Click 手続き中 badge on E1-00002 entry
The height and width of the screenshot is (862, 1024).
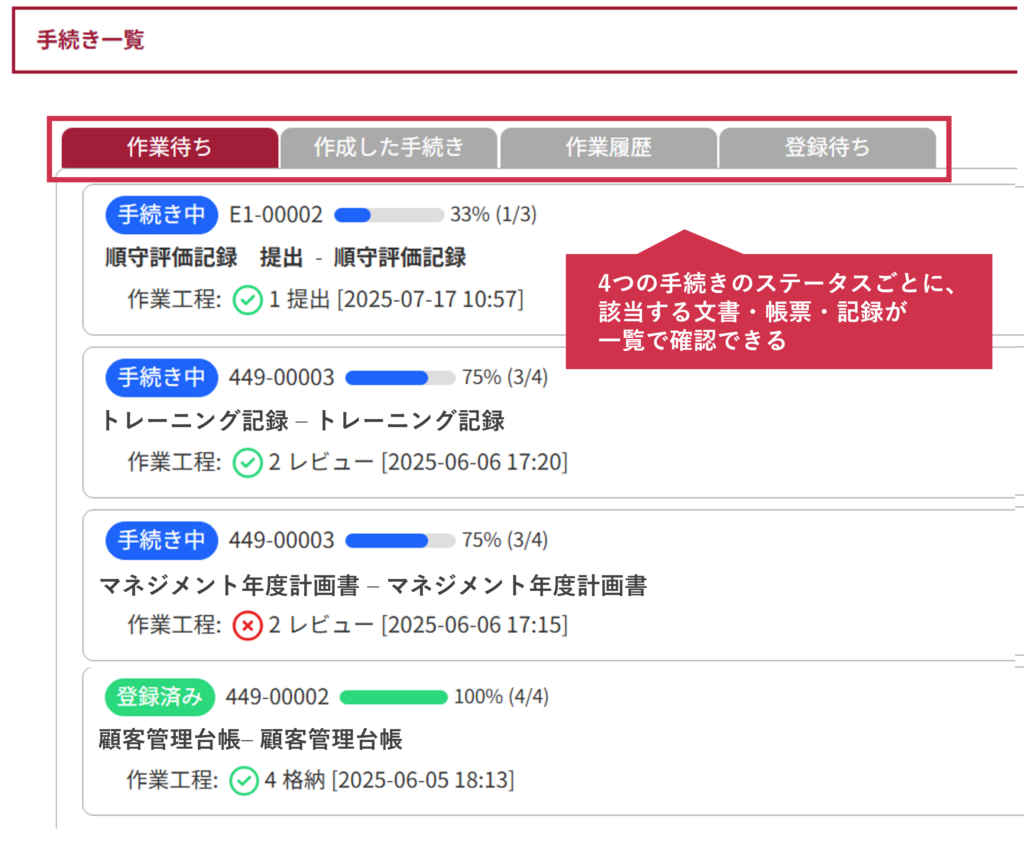coord(161,215)
